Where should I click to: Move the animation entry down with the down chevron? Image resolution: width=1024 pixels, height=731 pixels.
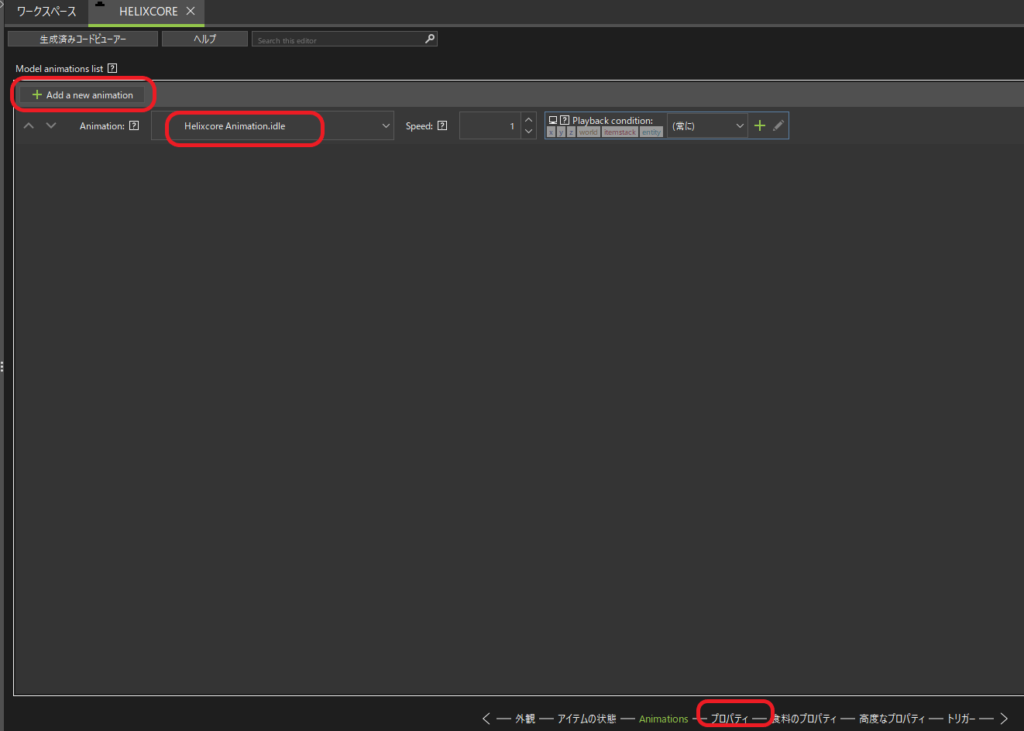pos(51,126)
